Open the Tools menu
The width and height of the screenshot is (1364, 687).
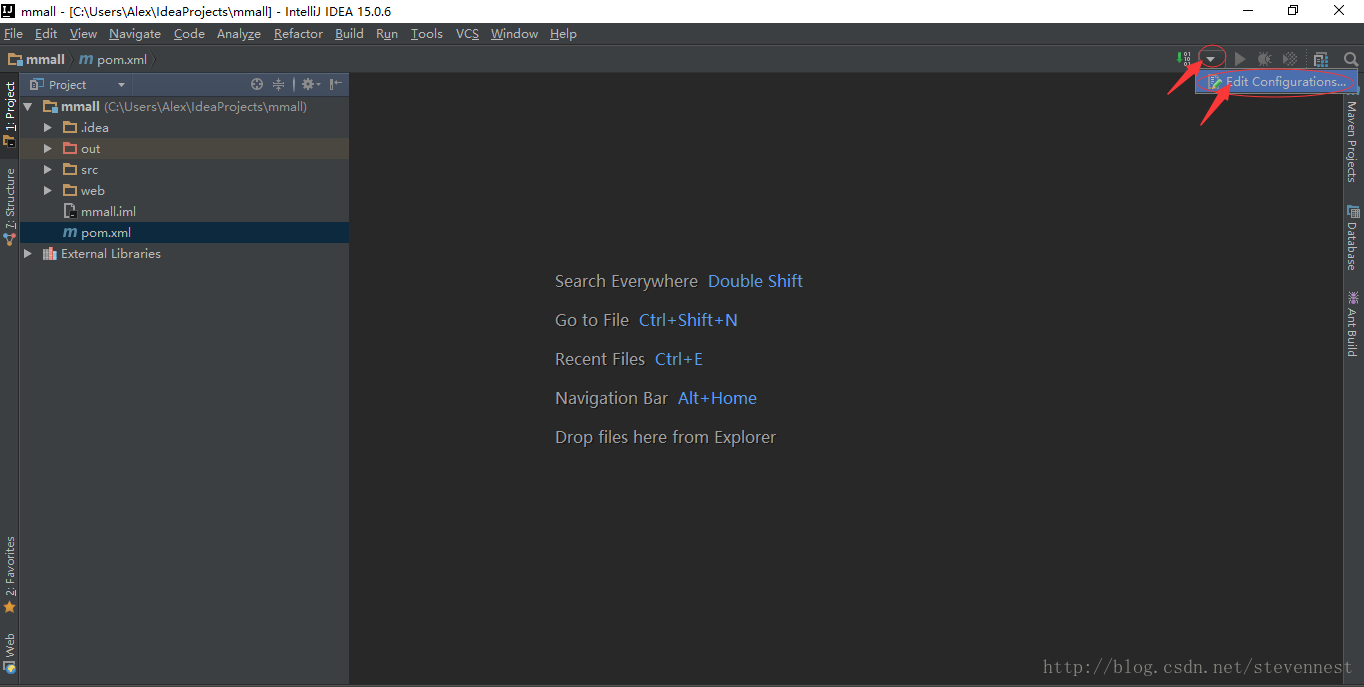click(x=427, y=34)
